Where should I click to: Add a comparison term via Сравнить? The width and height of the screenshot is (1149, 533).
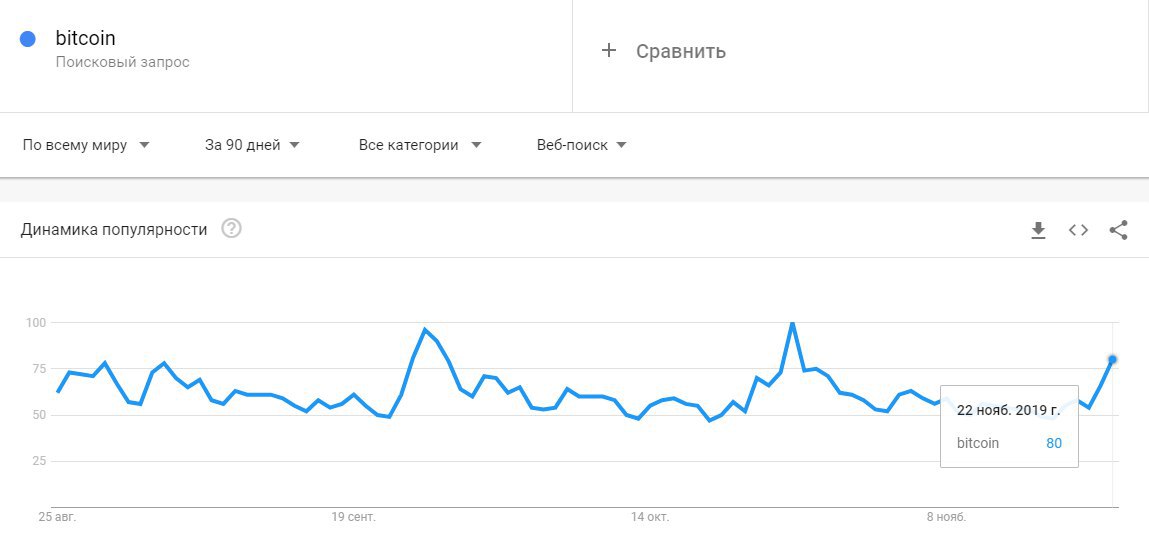[681, 51]
